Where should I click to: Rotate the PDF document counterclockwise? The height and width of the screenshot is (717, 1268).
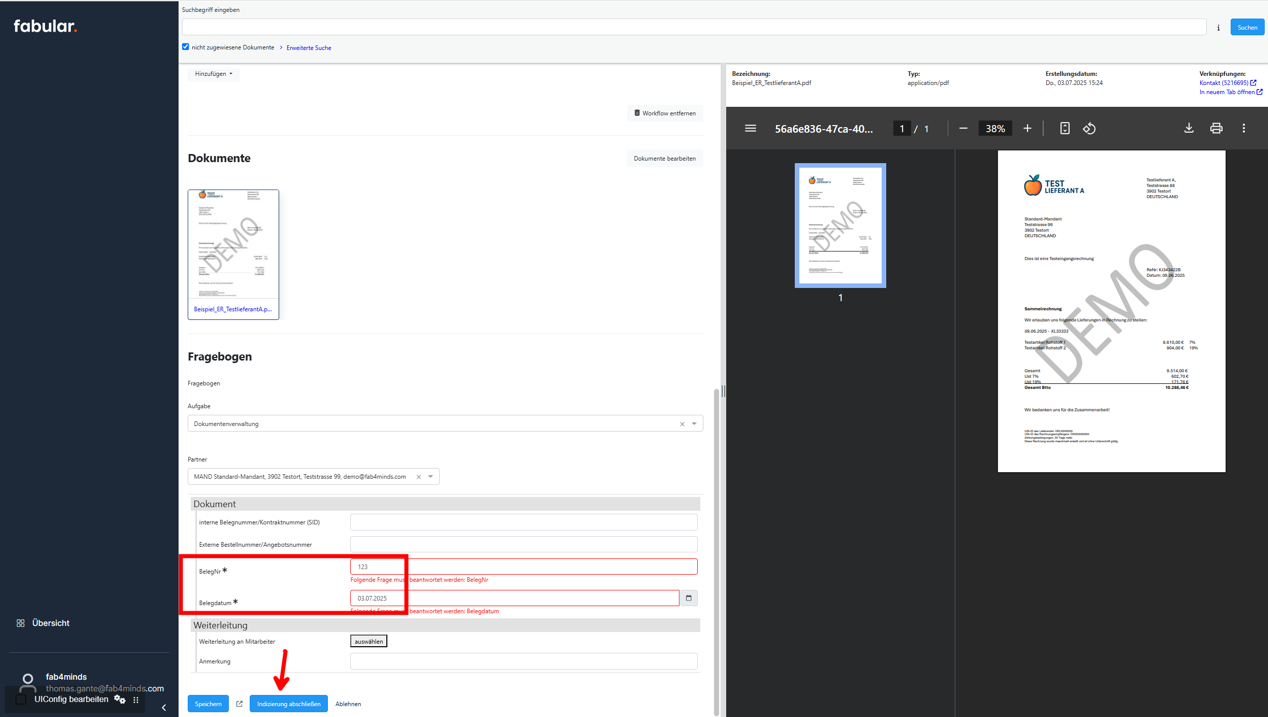(1089, 129)
